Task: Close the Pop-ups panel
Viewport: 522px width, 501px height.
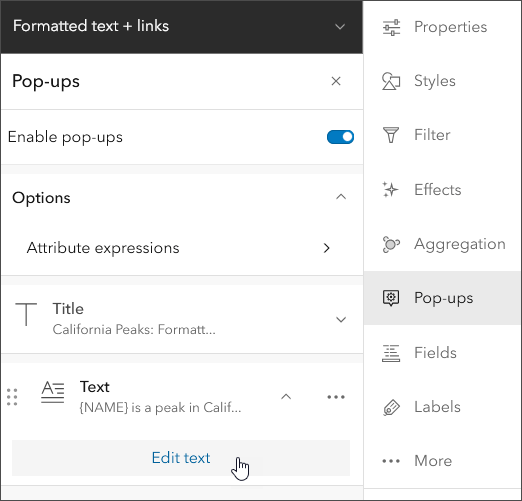Action: [336, 81]
